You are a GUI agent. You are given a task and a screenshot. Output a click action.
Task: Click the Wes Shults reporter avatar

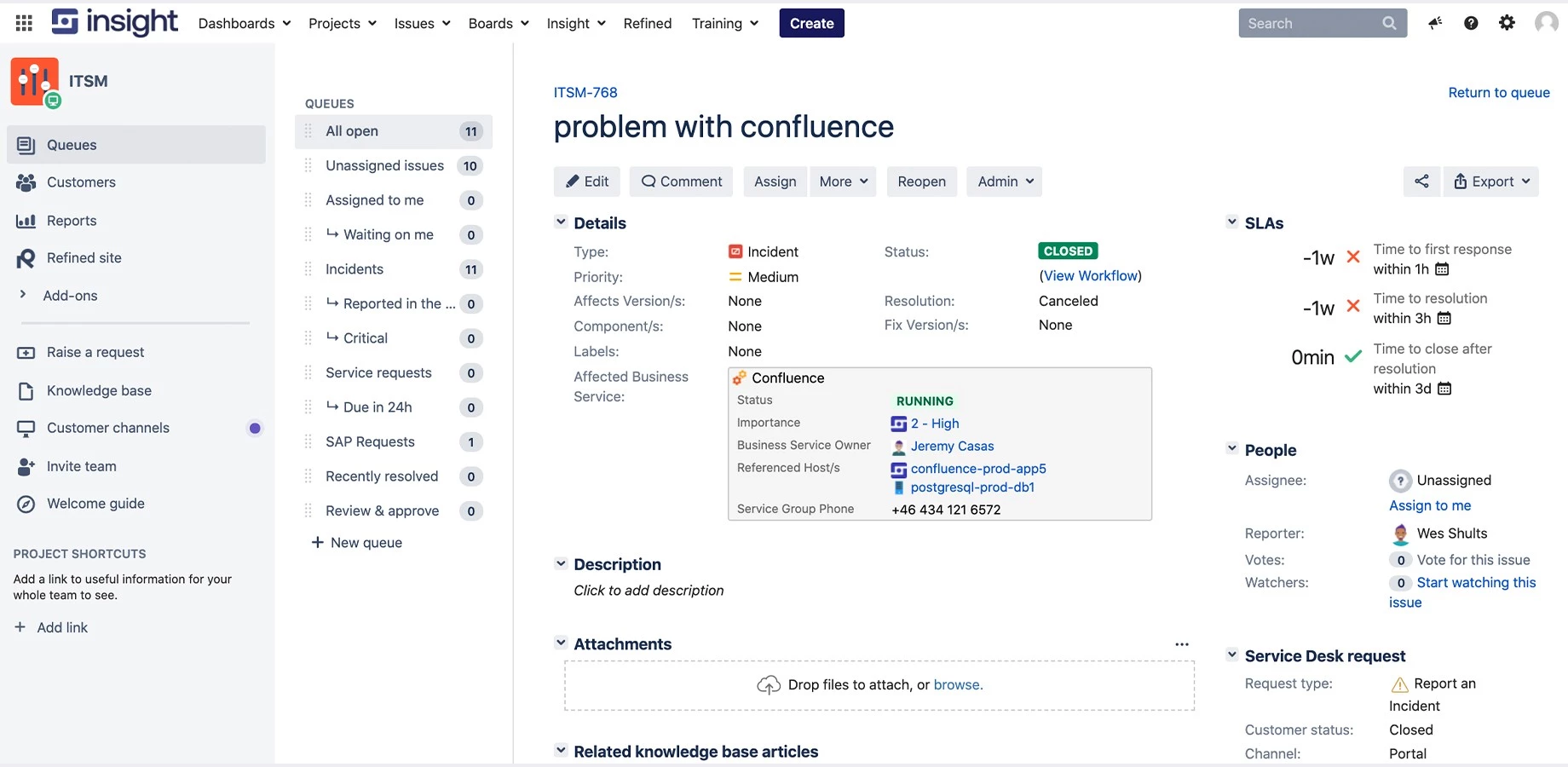pos(1400,534)
